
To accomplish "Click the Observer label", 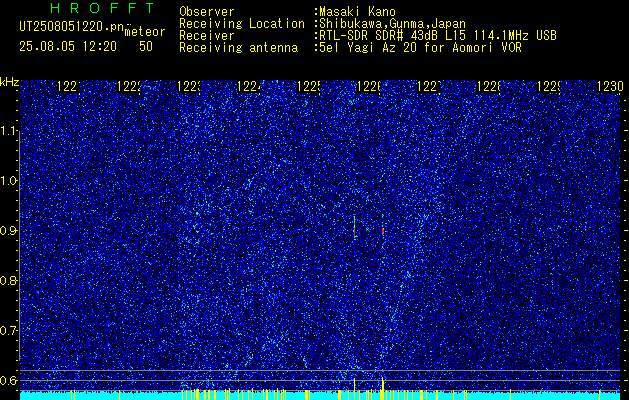I will [x=207, y=12].
